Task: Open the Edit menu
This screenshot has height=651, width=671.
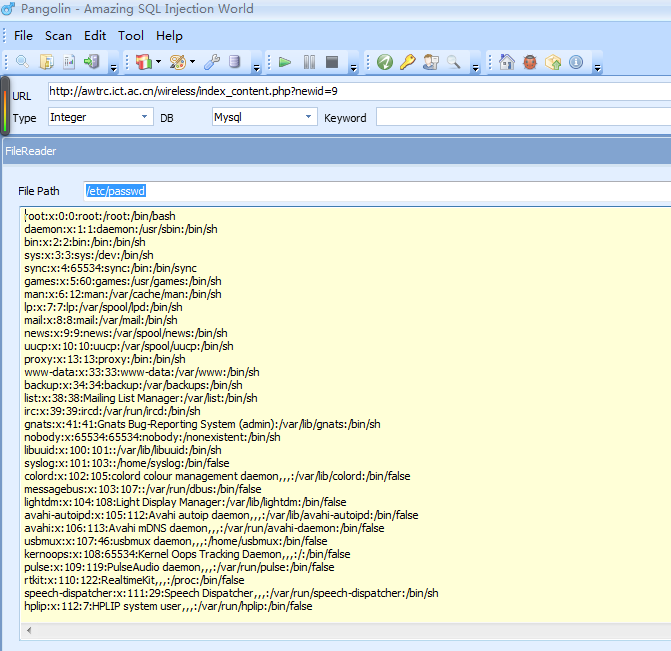Action: pyautogui.click(x=95, y=36)
